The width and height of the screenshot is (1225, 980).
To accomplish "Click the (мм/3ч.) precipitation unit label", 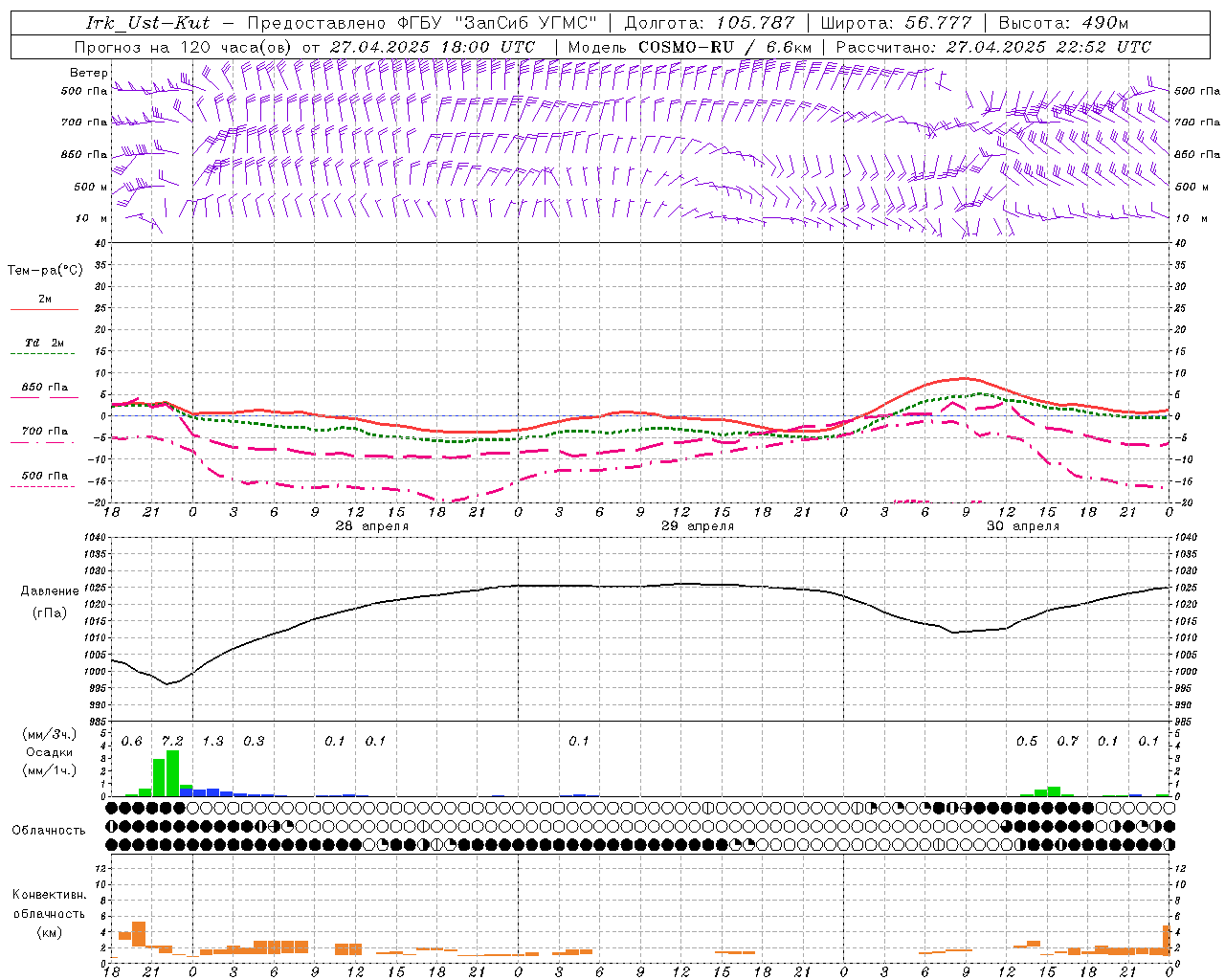I will pyautogui.click(x=50, y=735).
